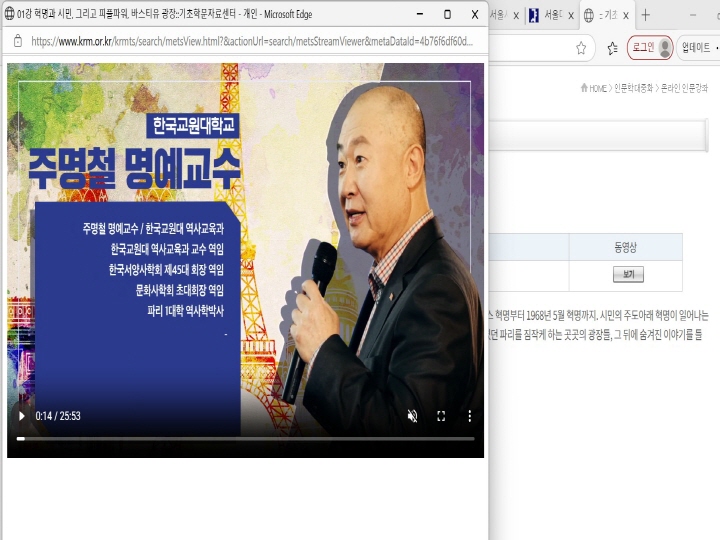
Task: Click the popup address URL
Action: (x=250, y=41)
